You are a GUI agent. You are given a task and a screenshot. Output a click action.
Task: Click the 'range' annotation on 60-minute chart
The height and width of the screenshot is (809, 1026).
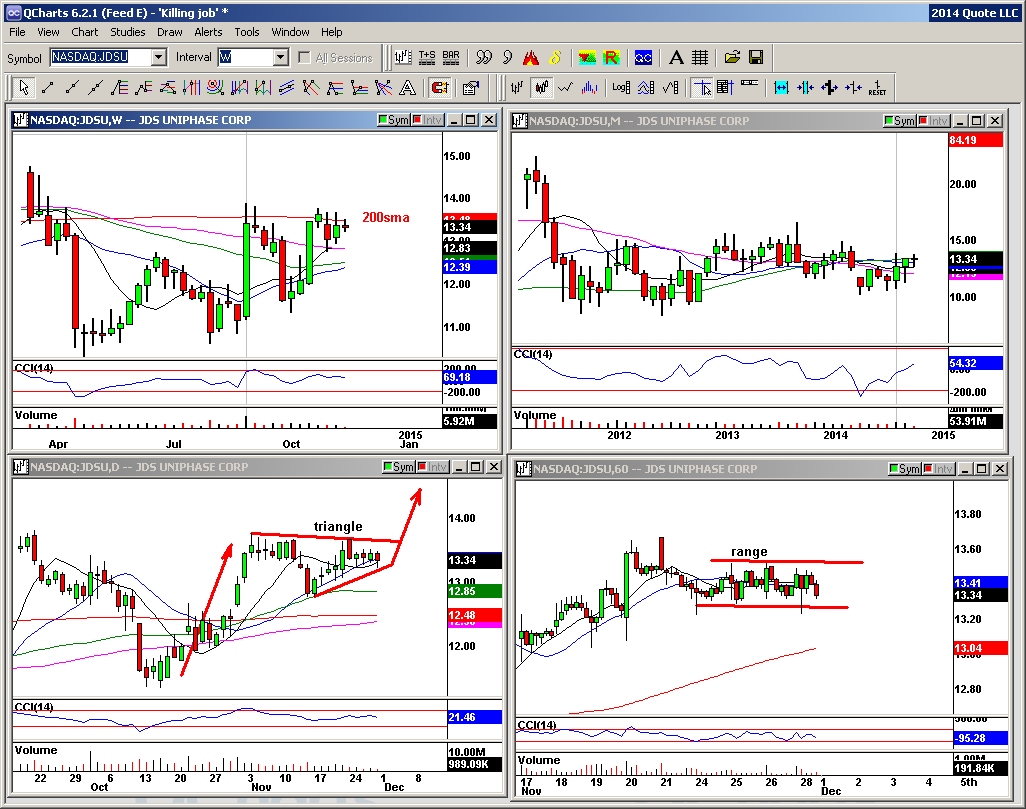coord(749,552)
